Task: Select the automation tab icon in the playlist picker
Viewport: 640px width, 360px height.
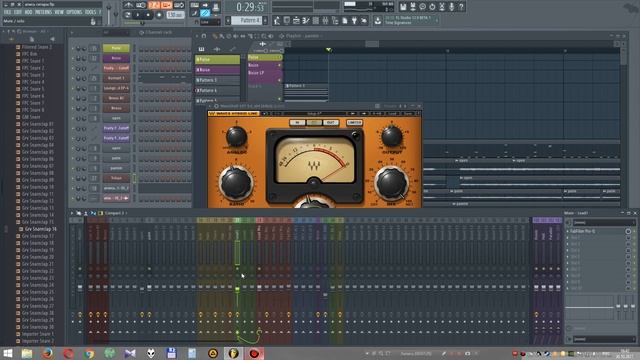Action: coord(233,49)
